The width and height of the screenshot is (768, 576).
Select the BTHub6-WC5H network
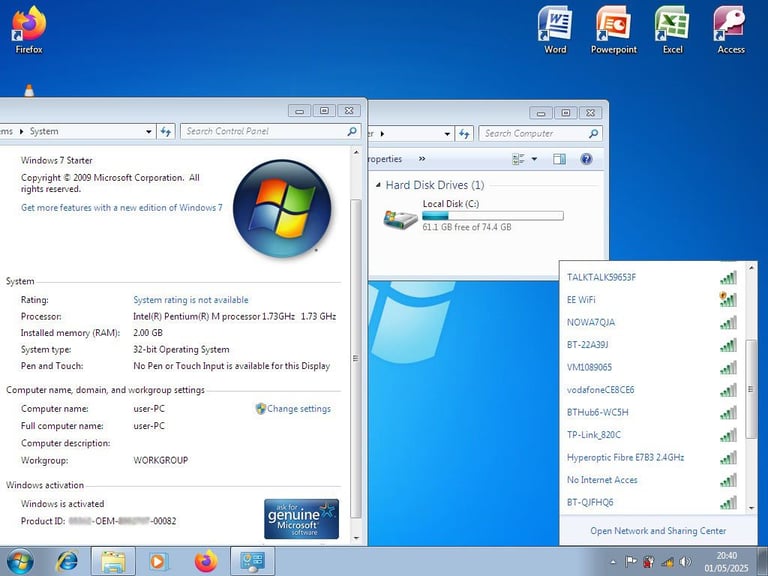(651, 412)
